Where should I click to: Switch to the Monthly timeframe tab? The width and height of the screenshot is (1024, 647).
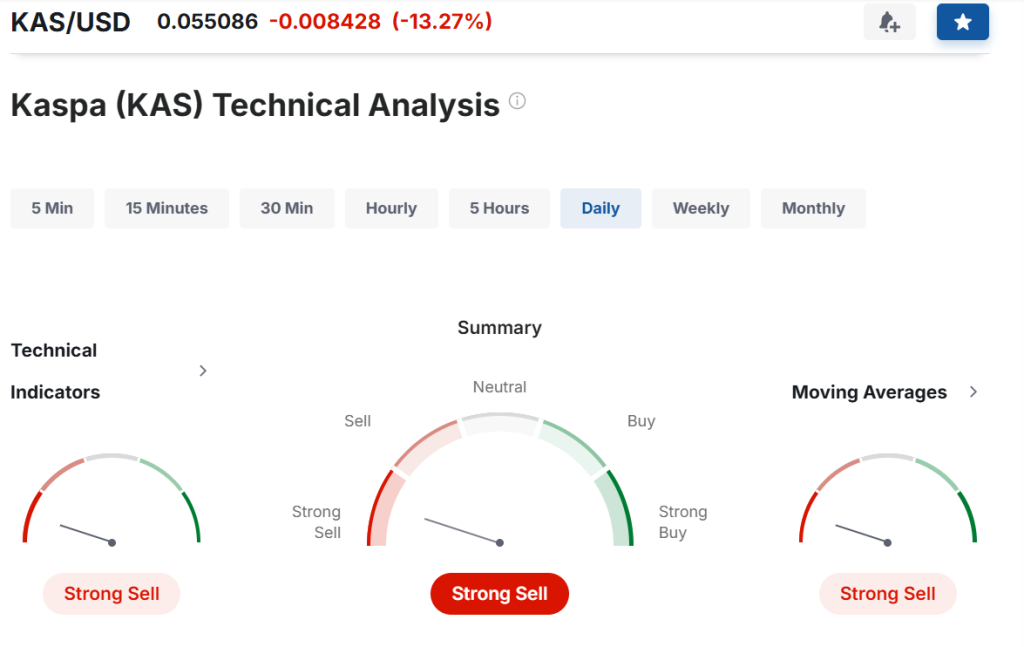pyautogui.click(x=813, y=208)
